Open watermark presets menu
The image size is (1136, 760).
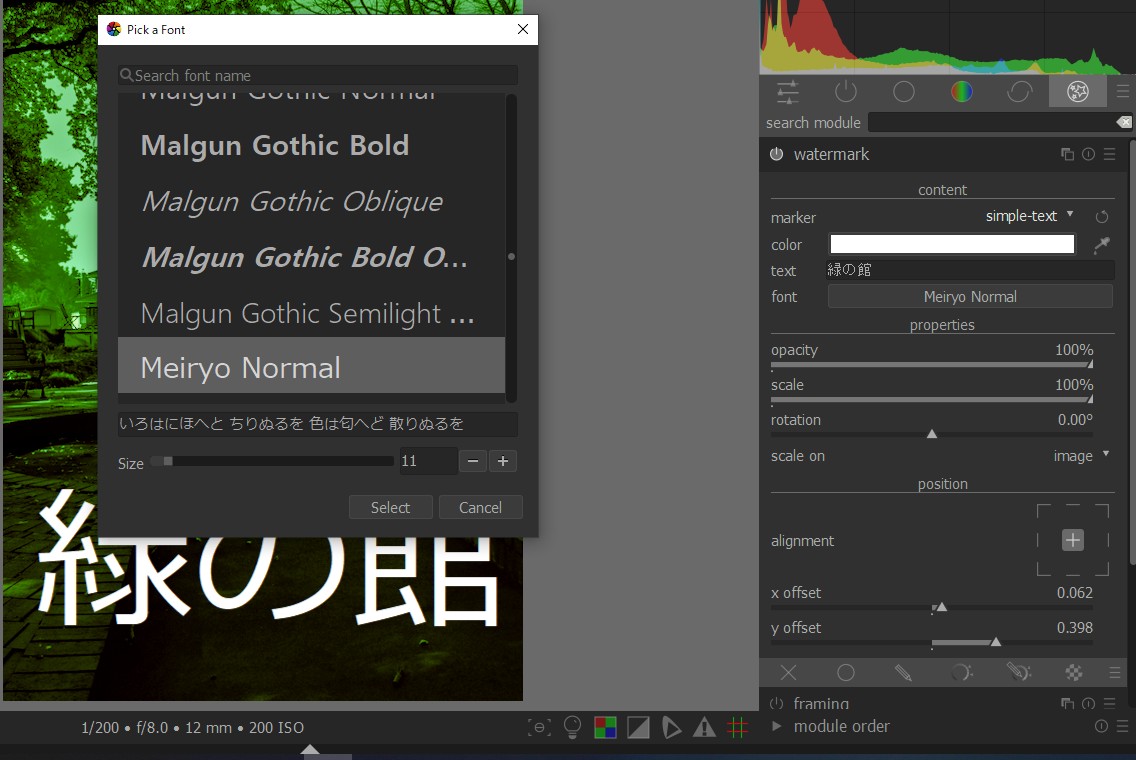[x=1109, y=154]
